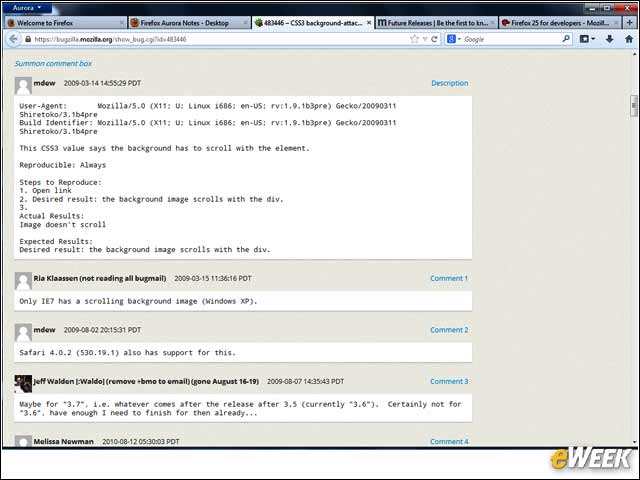The image size is (640, 480).
Task: Open the Downloads arrow icon
Action: tap(609, 39)
